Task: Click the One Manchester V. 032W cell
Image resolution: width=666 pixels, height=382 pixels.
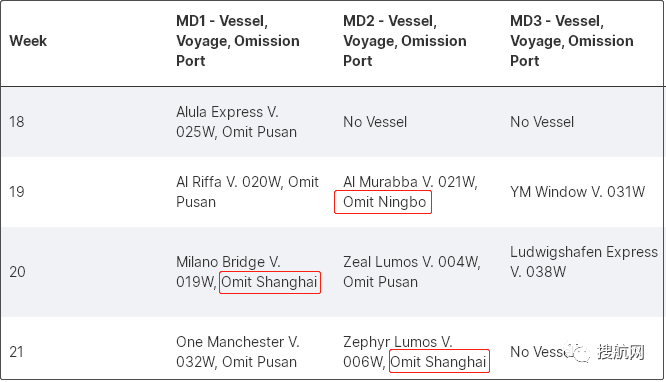Action: pos(238,352)
